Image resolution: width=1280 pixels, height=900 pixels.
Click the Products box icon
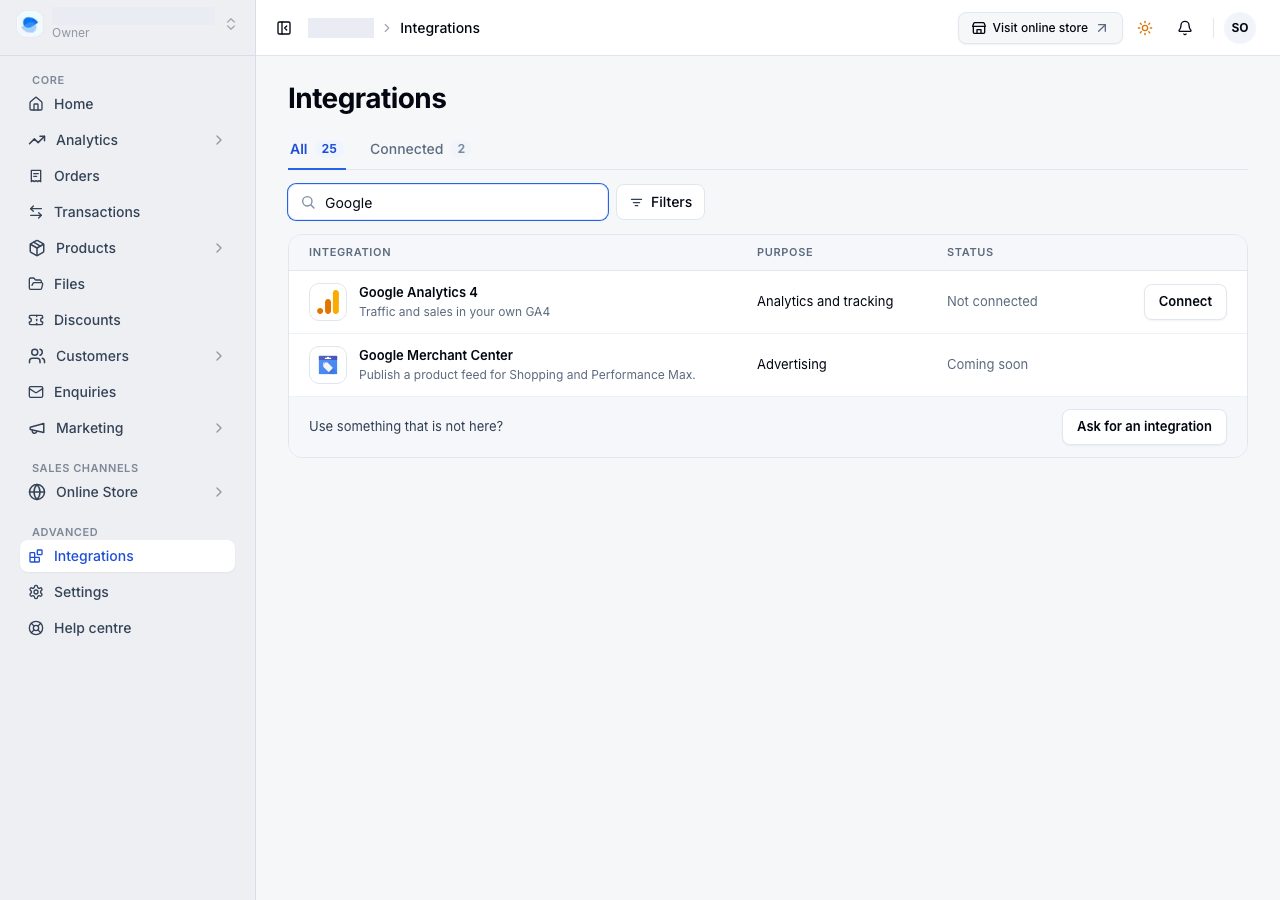click(37, 248)
